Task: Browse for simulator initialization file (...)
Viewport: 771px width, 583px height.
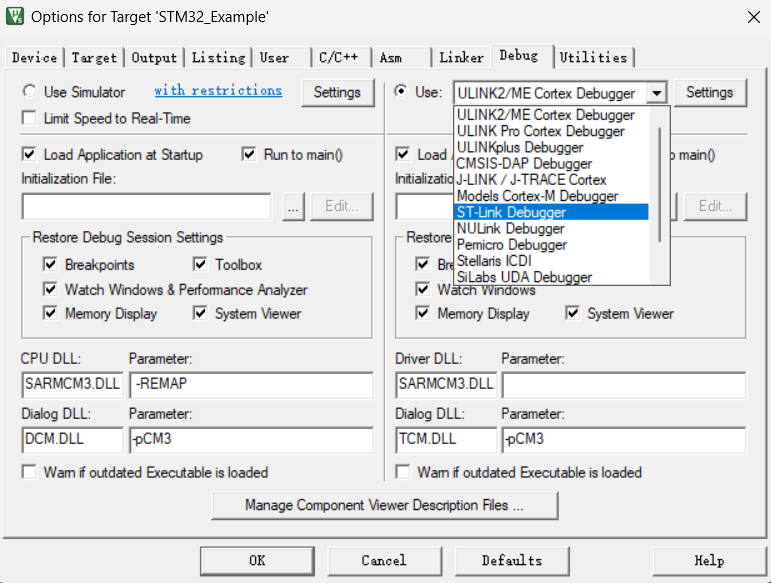Action: tap(294, 206)
